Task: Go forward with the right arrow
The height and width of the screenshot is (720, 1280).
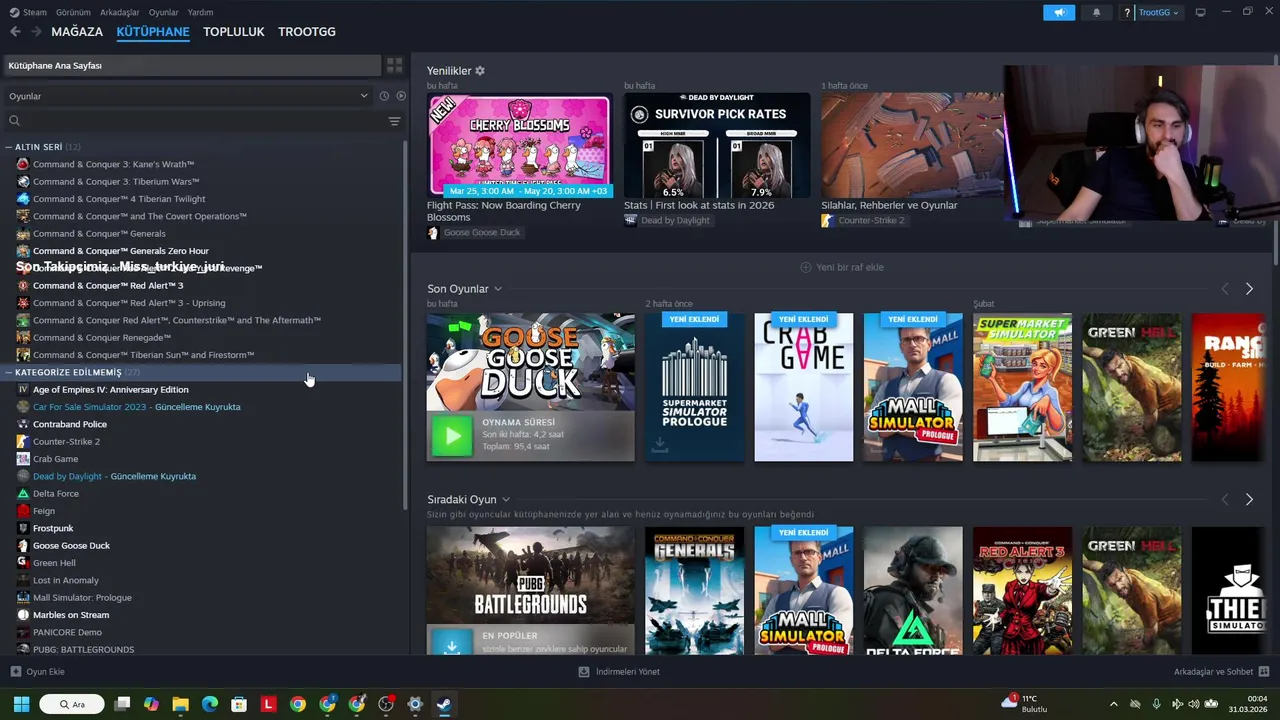Action: coord(36,32)
